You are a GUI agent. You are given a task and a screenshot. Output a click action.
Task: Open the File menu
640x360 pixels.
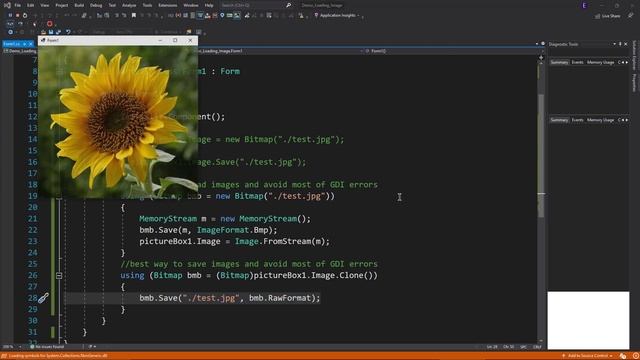pyautogui.click(x=18, y=5)
